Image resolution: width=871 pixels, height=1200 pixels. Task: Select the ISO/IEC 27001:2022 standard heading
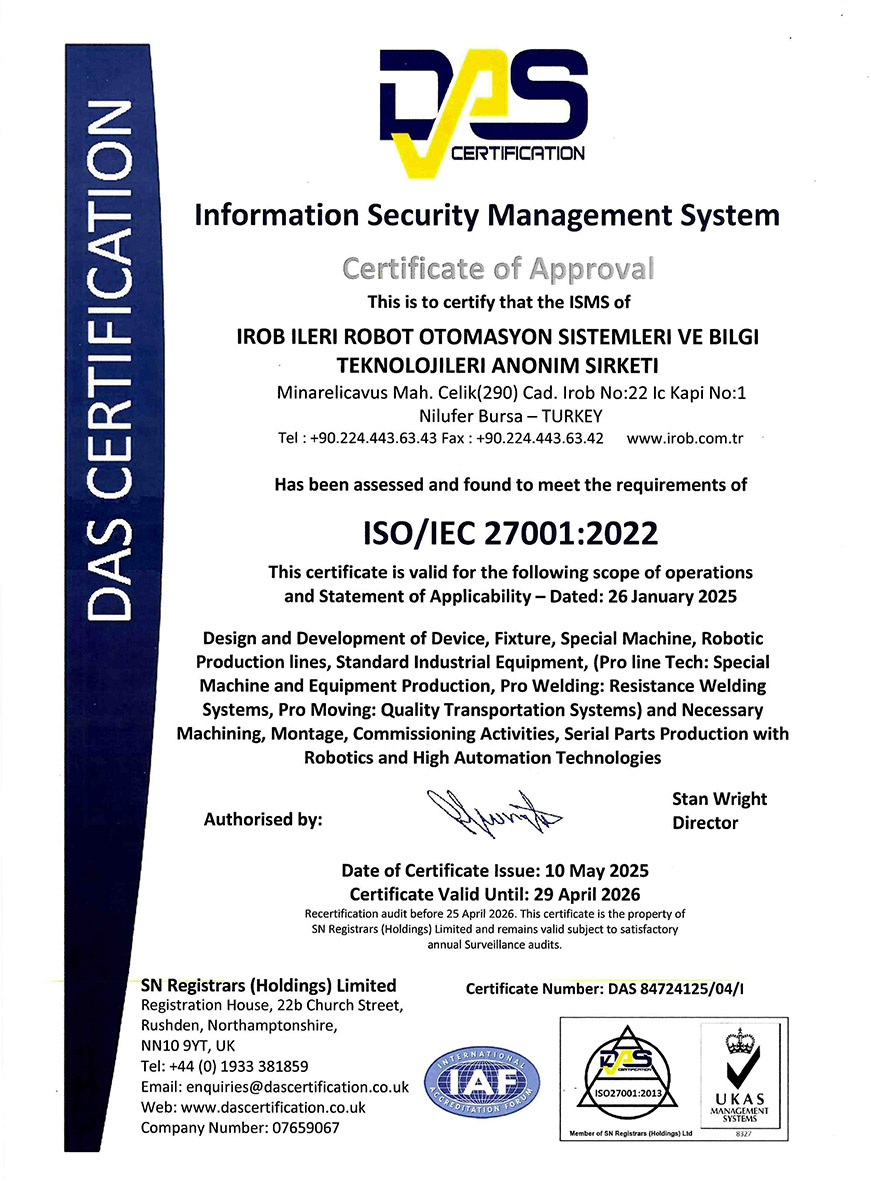coord(509,532)
